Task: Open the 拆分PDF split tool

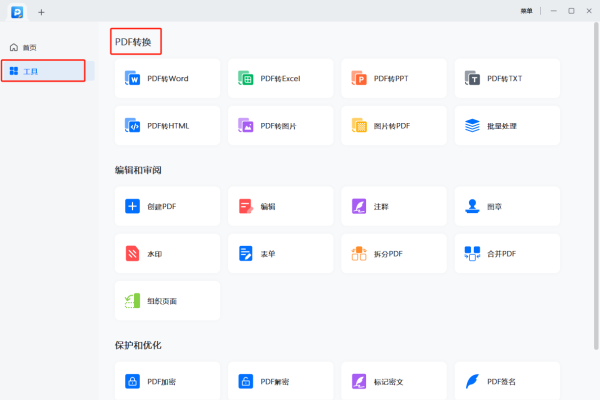Action: pos(393,254)
